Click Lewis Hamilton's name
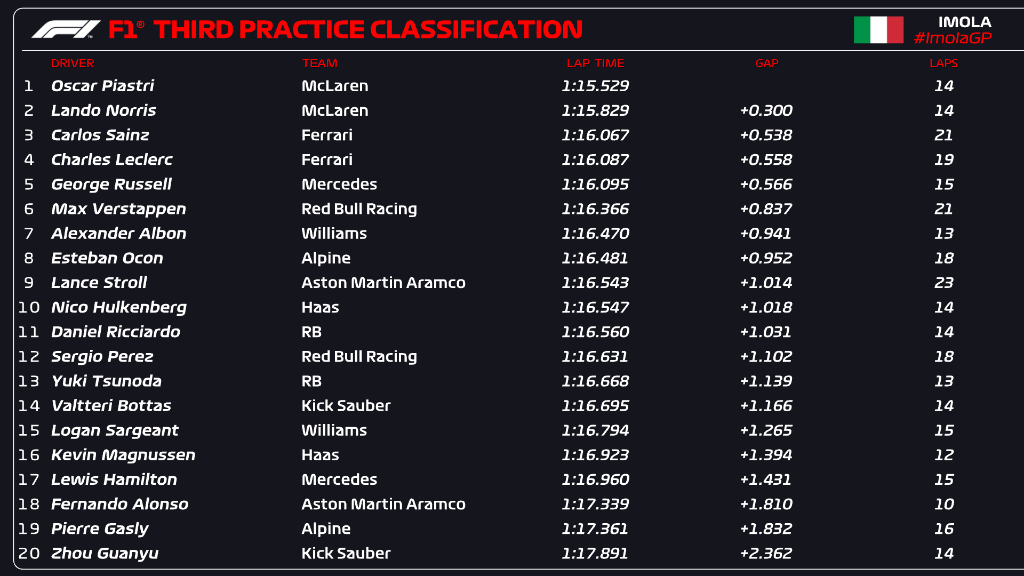Screen dimensions: 1024x576 point(114,479)
